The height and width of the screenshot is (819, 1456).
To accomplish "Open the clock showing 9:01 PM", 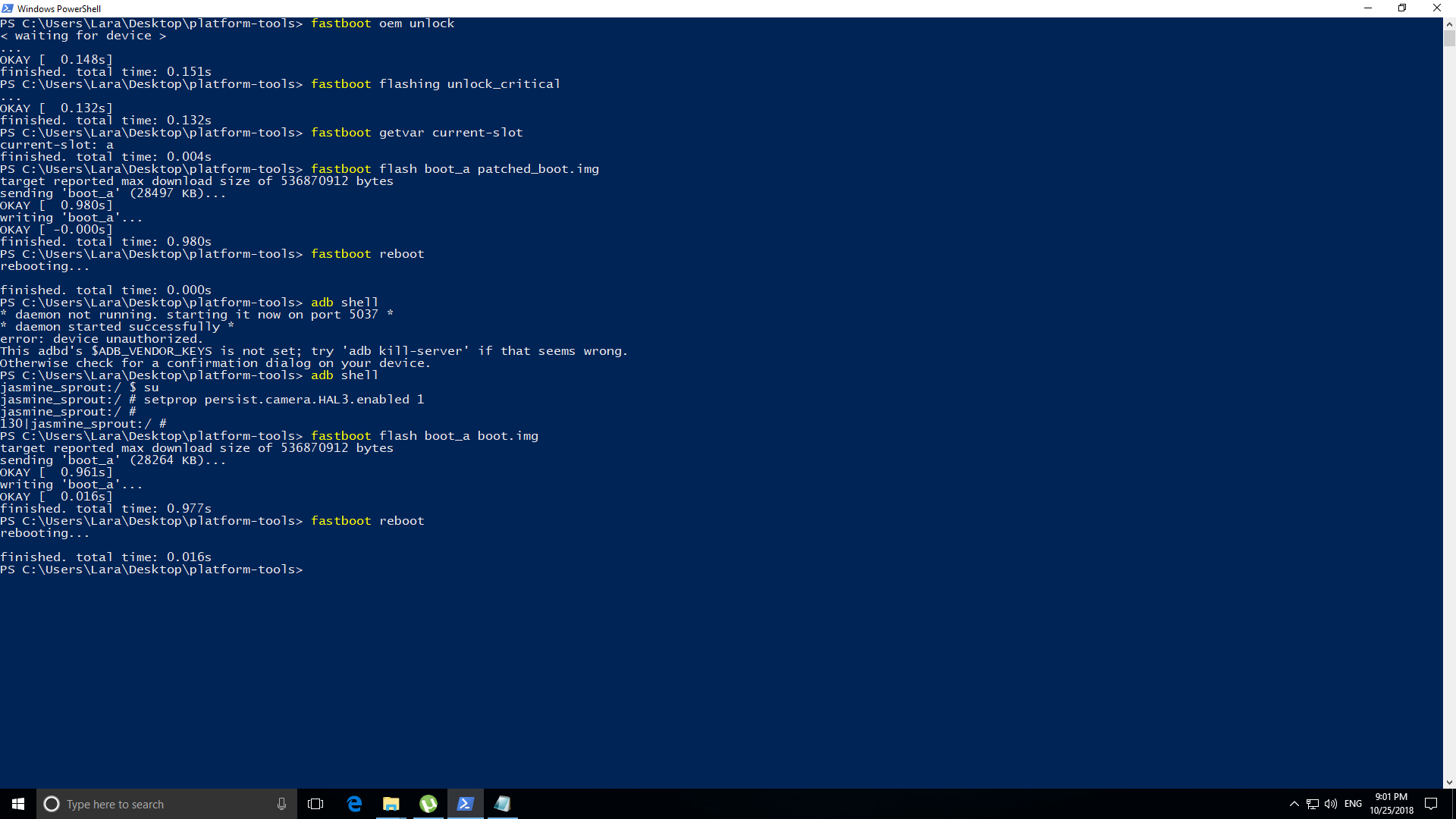I will 1392,804.
